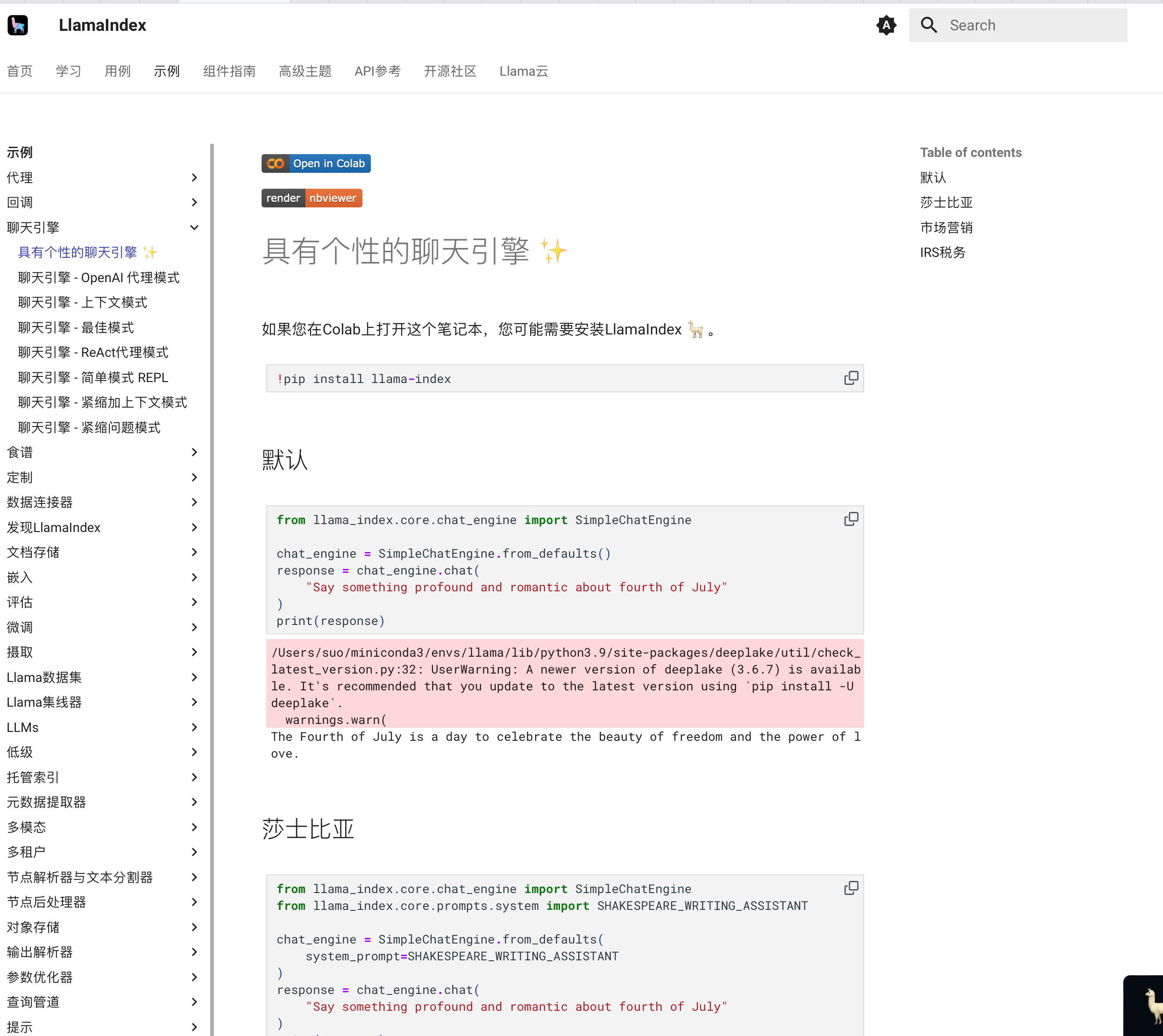Jump to IRS税务 in table of contents
Screen dimensions: 1163x1036
click(x=943, y=252)
